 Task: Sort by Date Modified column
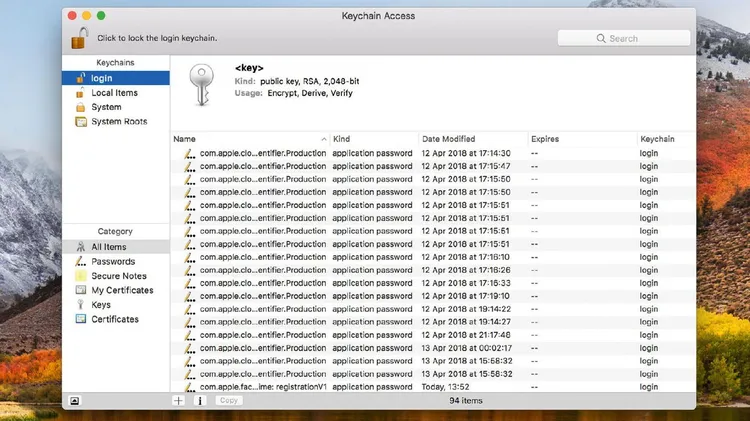tap(470, 138)
